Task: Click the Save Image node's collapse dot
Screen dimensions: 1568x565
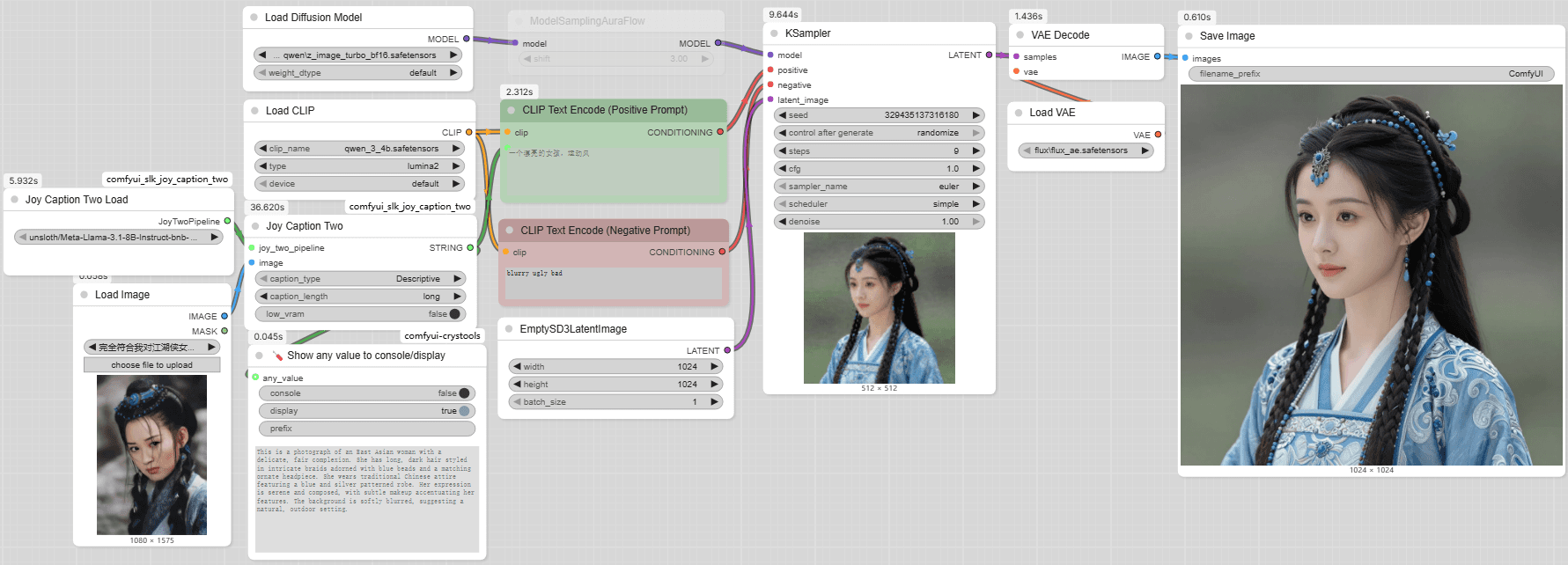Action: pyautogui.click(x=1189, y=36)
